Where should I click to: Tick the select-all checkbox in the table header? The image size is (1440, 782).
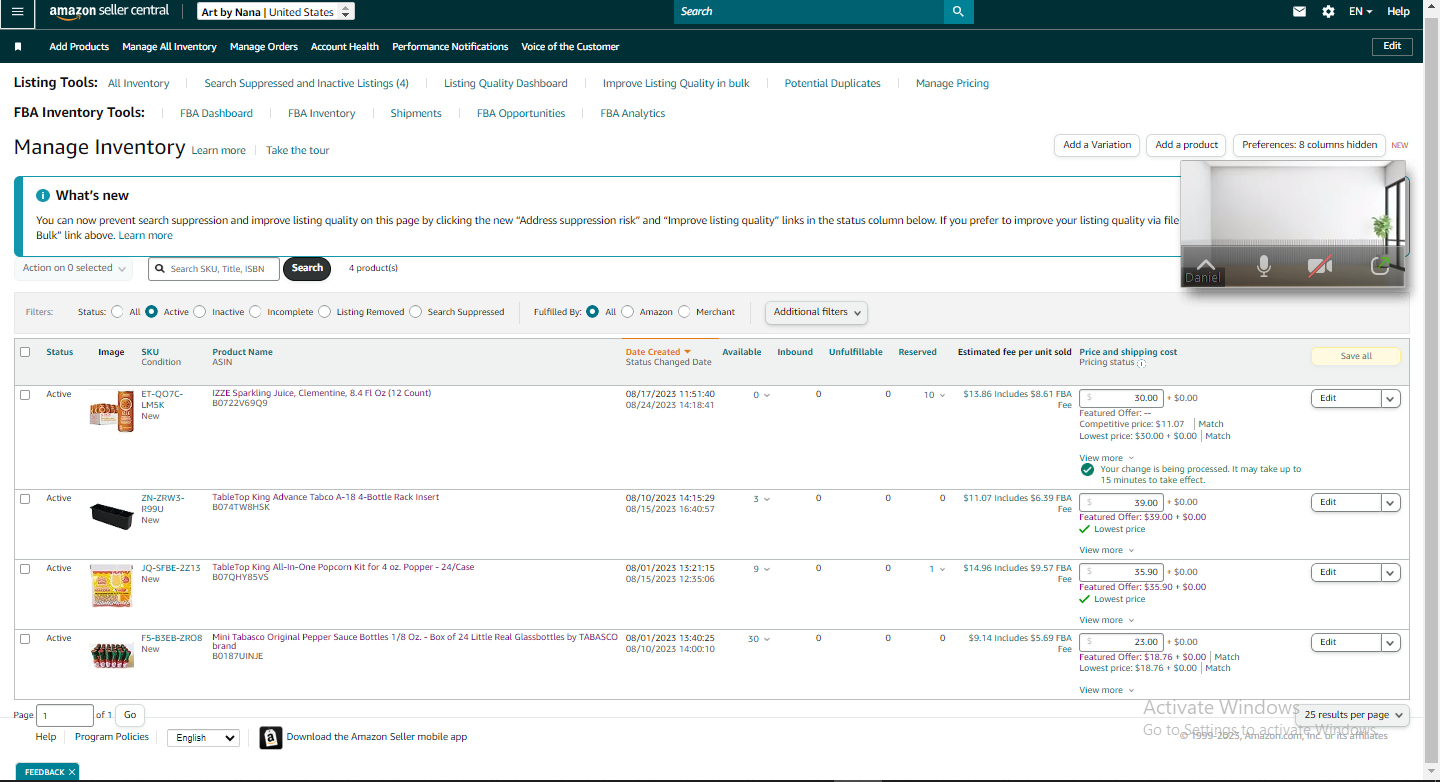click(25, 352)
